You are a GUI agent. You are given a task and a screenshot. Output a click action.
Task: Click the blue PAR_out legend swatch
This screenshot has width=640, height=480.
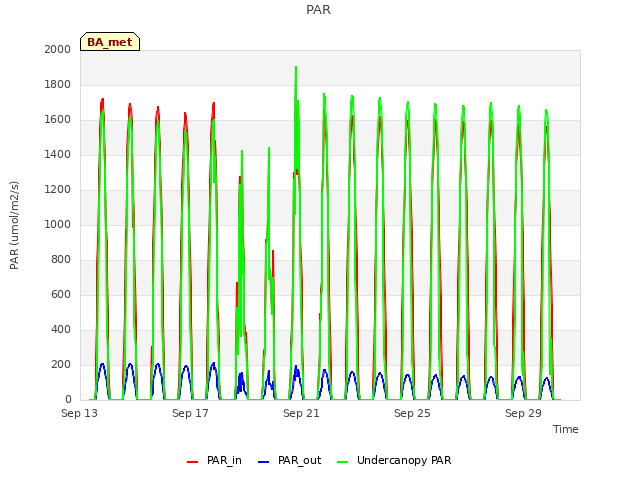[264, 462]
